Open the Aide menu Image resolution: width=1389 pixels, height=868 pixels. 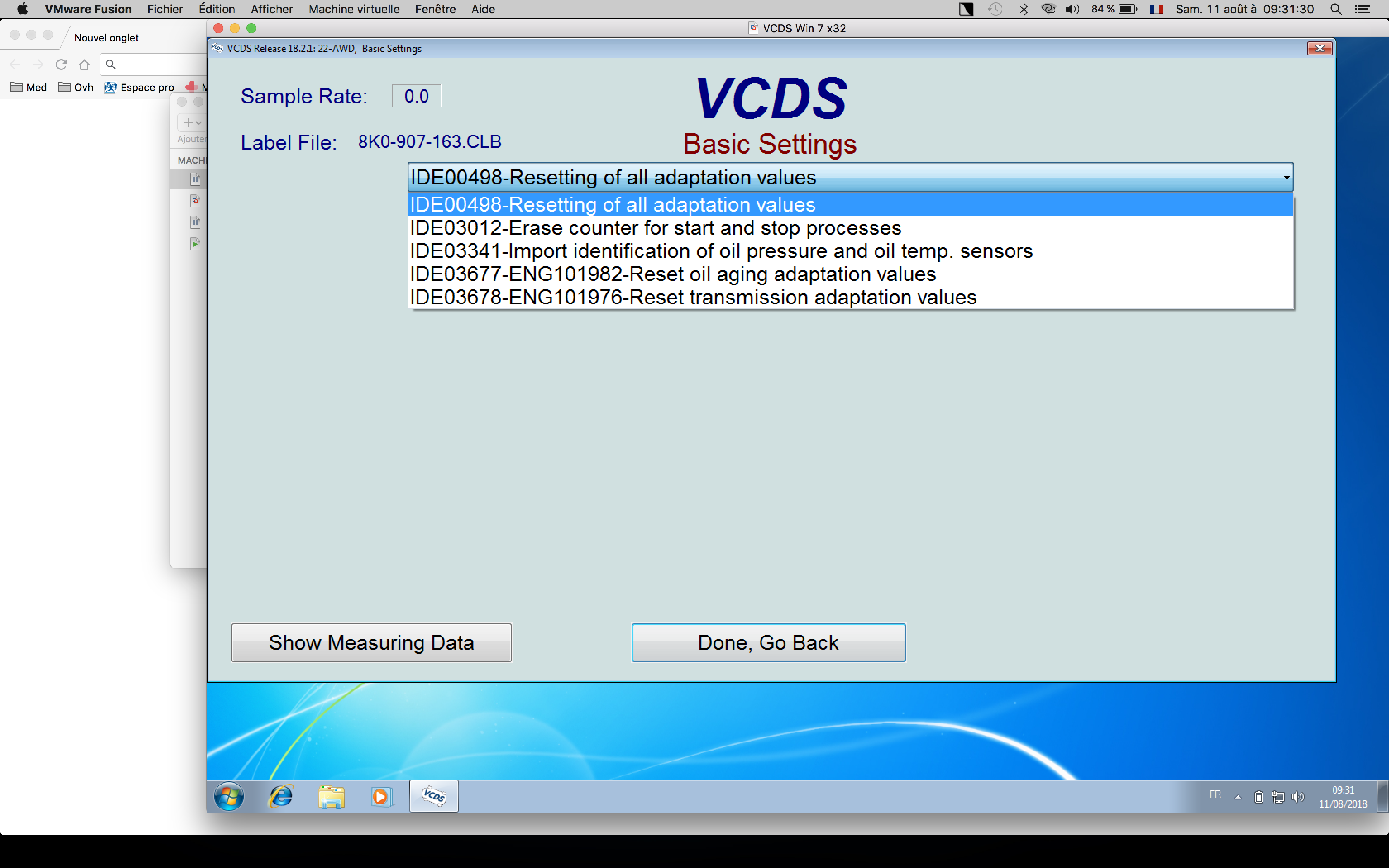click(x=483, y=9)
